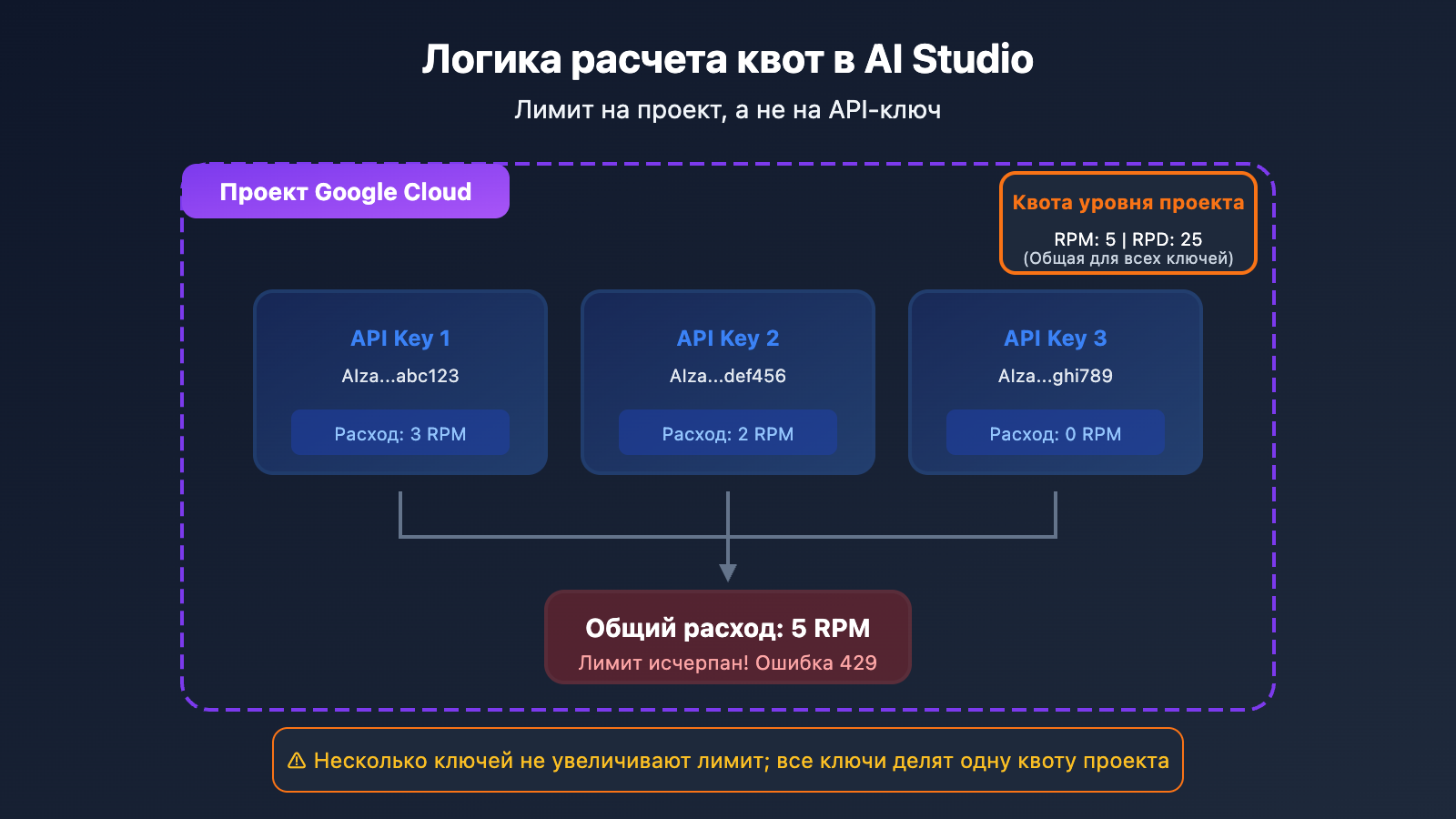Select the subtitle Лимит на проект, а не на API-ключ

[x=728, y=109]
